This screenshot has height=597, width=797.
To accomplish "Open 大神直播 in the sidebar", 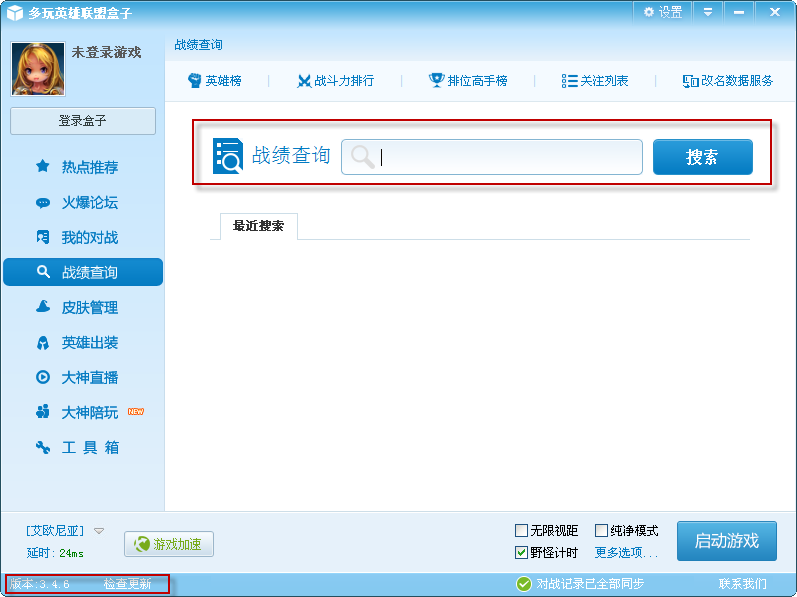I will tap(83, 377).
